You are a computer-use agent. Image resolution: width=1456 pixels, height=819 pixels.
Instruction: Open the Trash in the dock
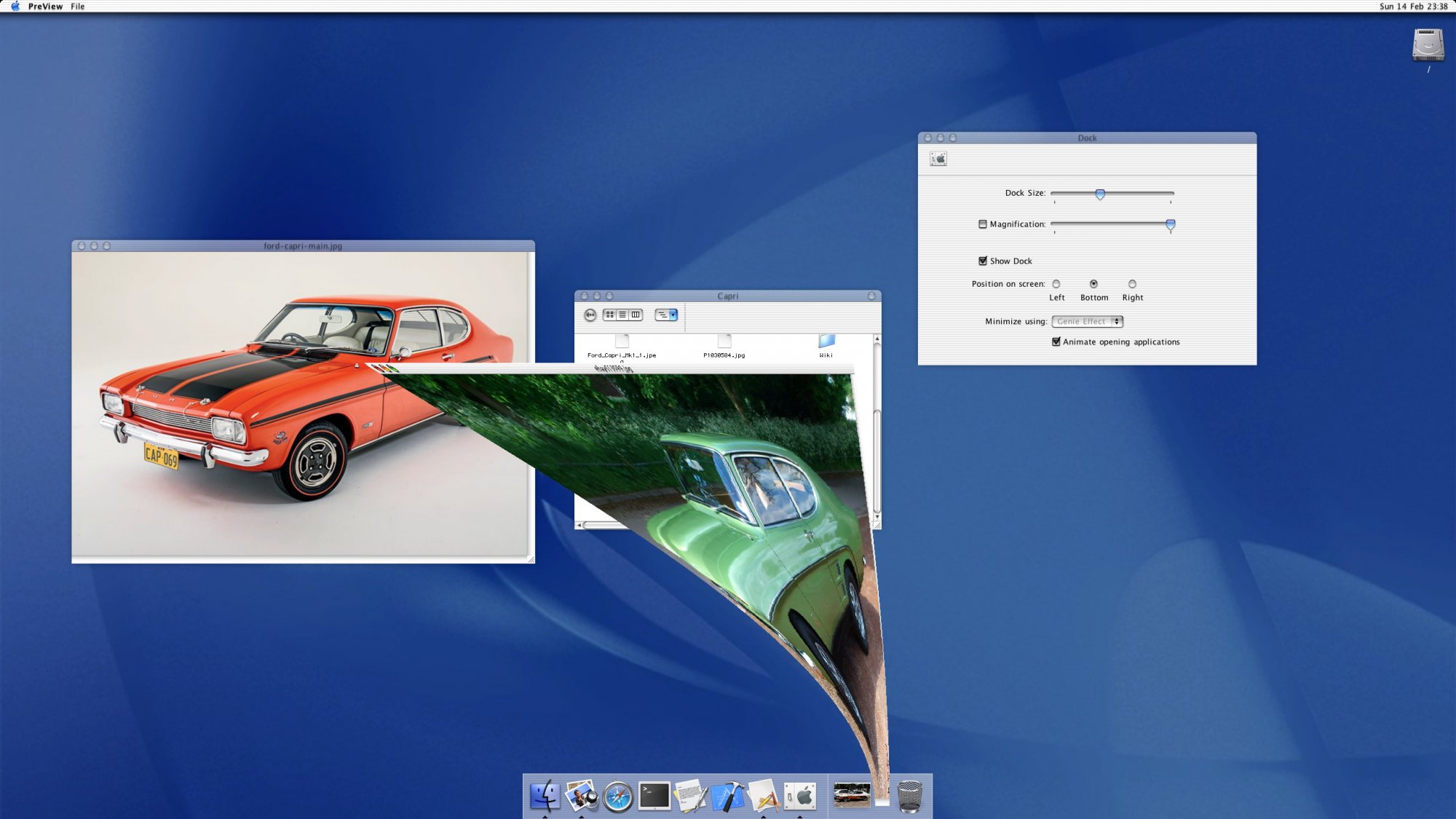pyautogui.click(x=909, y=796)
